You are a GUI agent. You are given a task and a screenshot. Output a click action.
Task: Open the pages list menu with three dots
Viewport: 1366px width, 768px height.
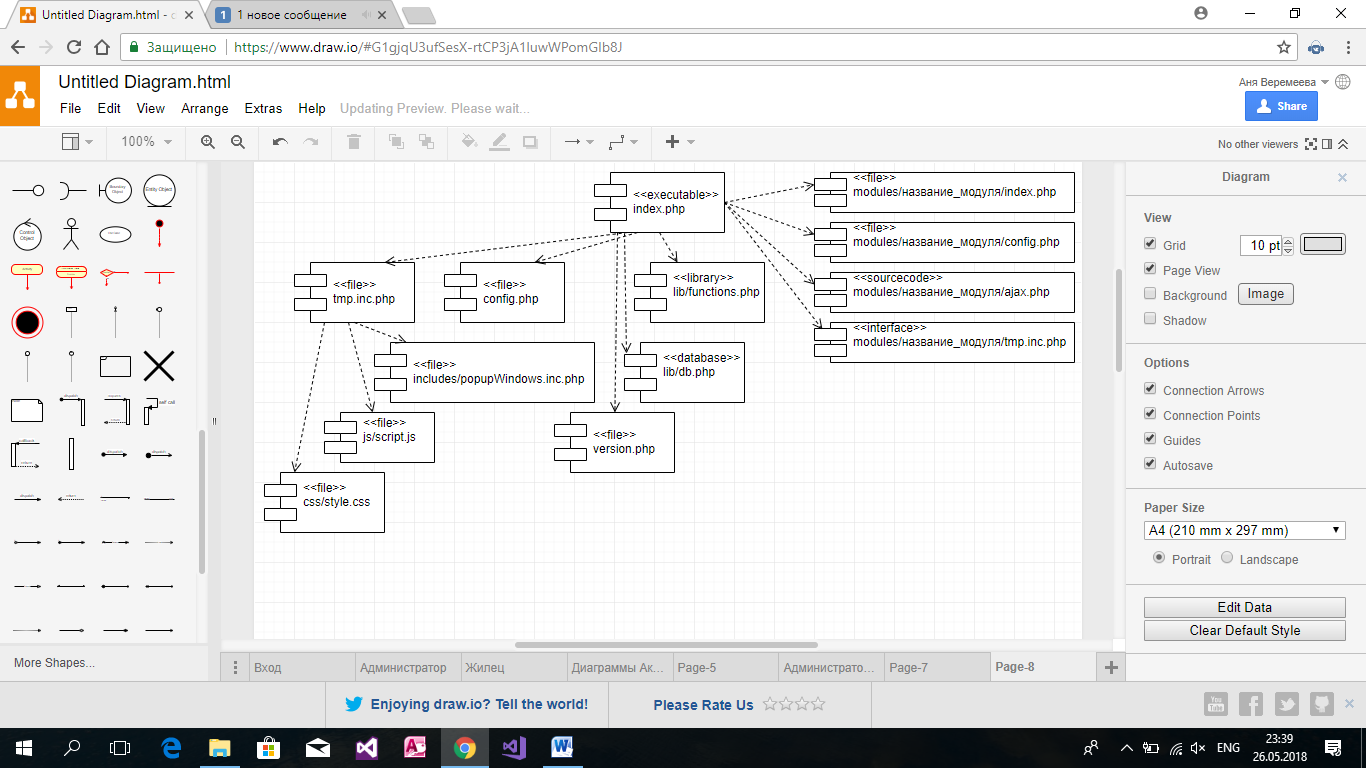[235, 667]
